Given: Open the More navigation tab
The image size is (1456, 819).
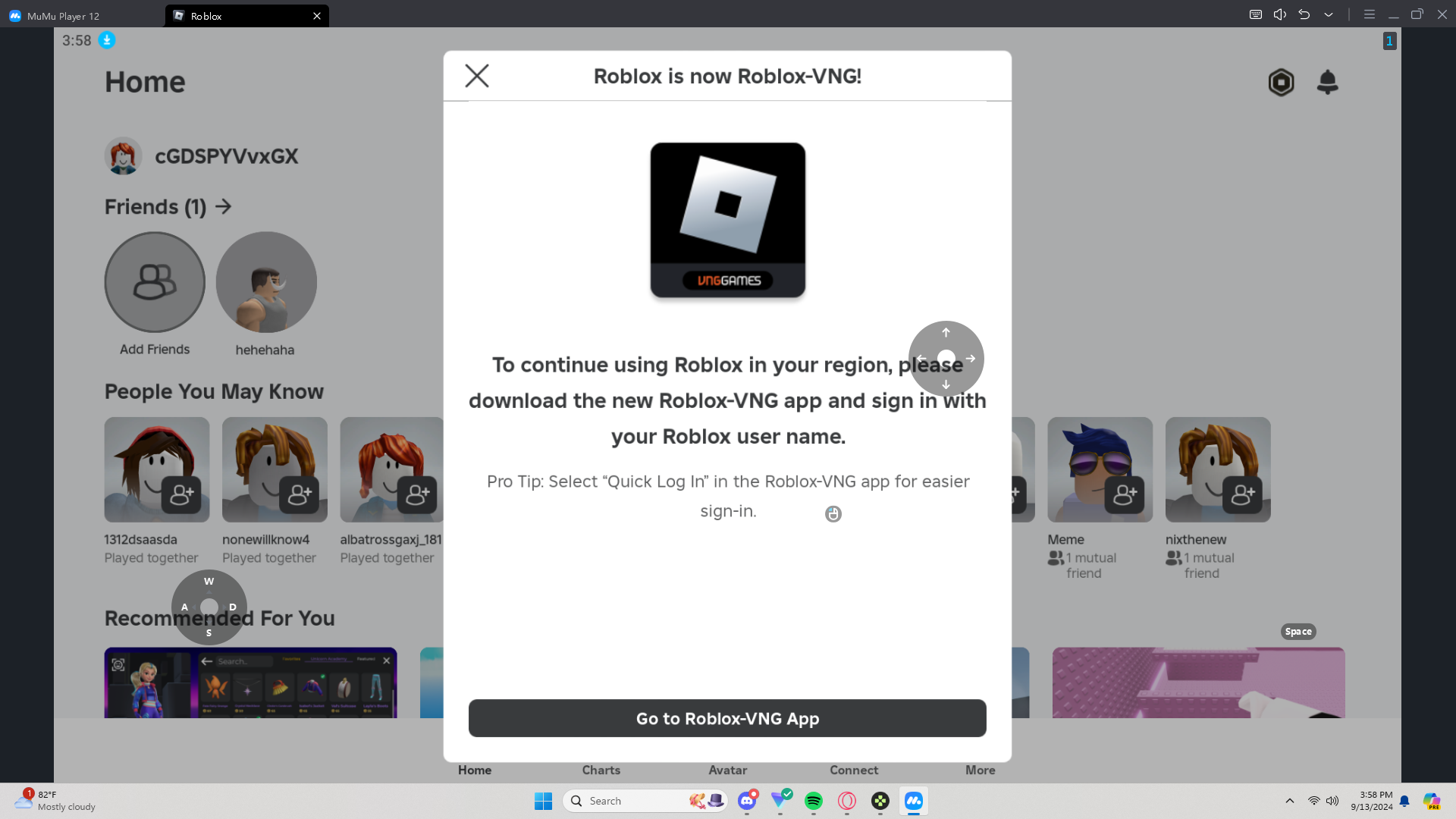Looking at the screenshot, I should tap(981, 770).
